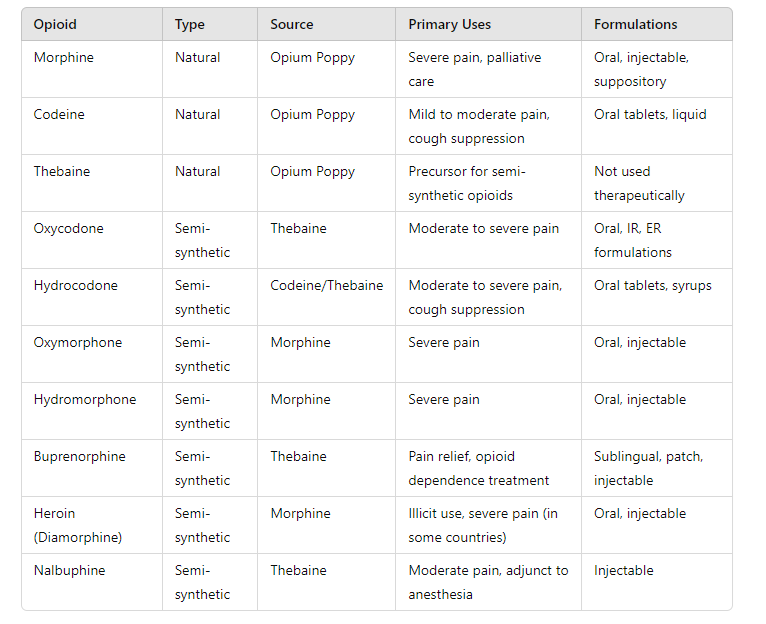This screenshot has width=766, height=624.
Task: Click the 'Not used therapeutically' cell
Action: 639,183
